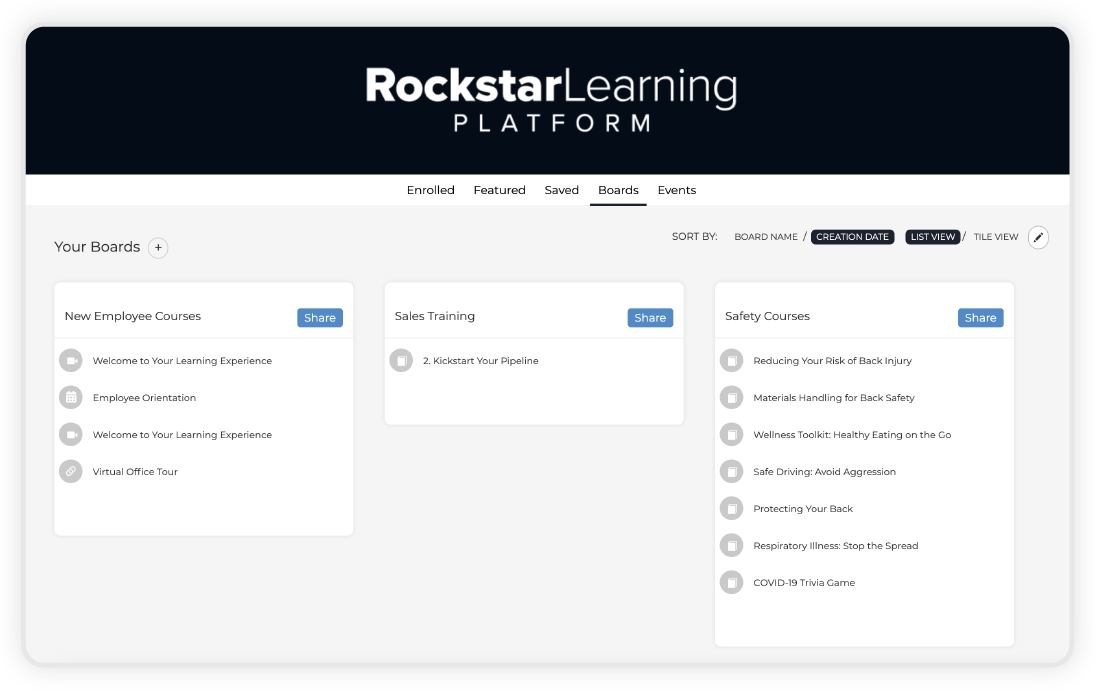Click course icon beside Kickstart Your Pipeline
Viewport: 1095px width, 690px height.
tap(401, 360)
